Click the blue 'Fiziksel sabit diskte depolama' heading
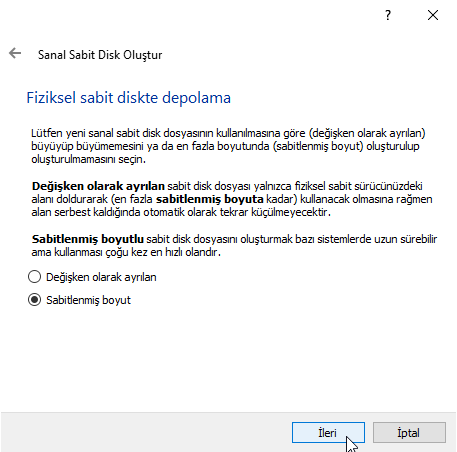This screenshot has height=452, width=457. (129, 98)
